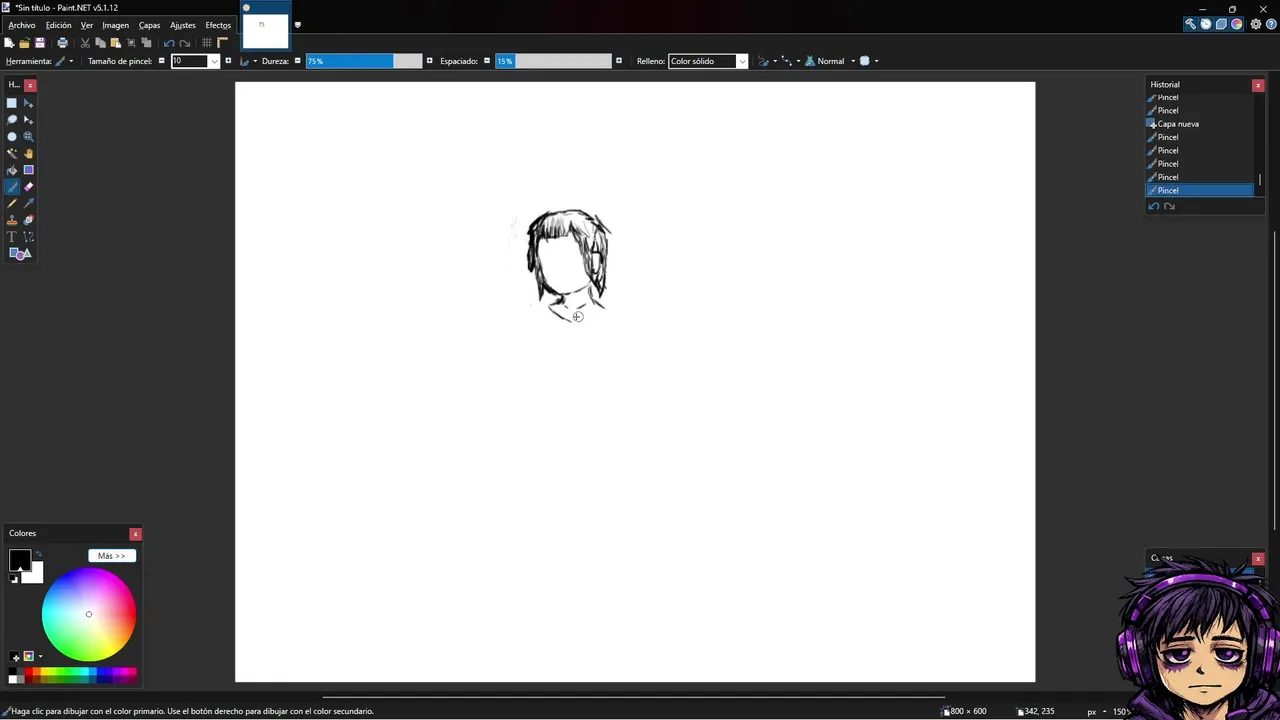This screenshot has height=720, width=1280.
Task: Open the Archivo menu
Action: [x=21, y=25]
